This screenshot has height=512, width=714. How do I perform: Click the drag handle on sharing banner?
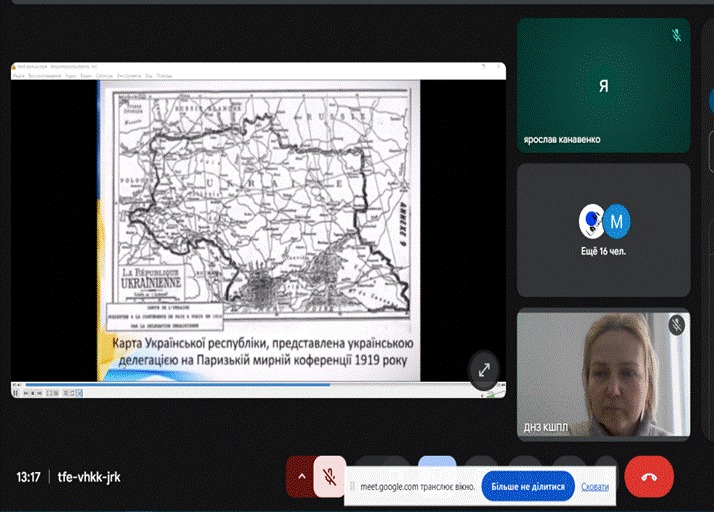(351, 487)
